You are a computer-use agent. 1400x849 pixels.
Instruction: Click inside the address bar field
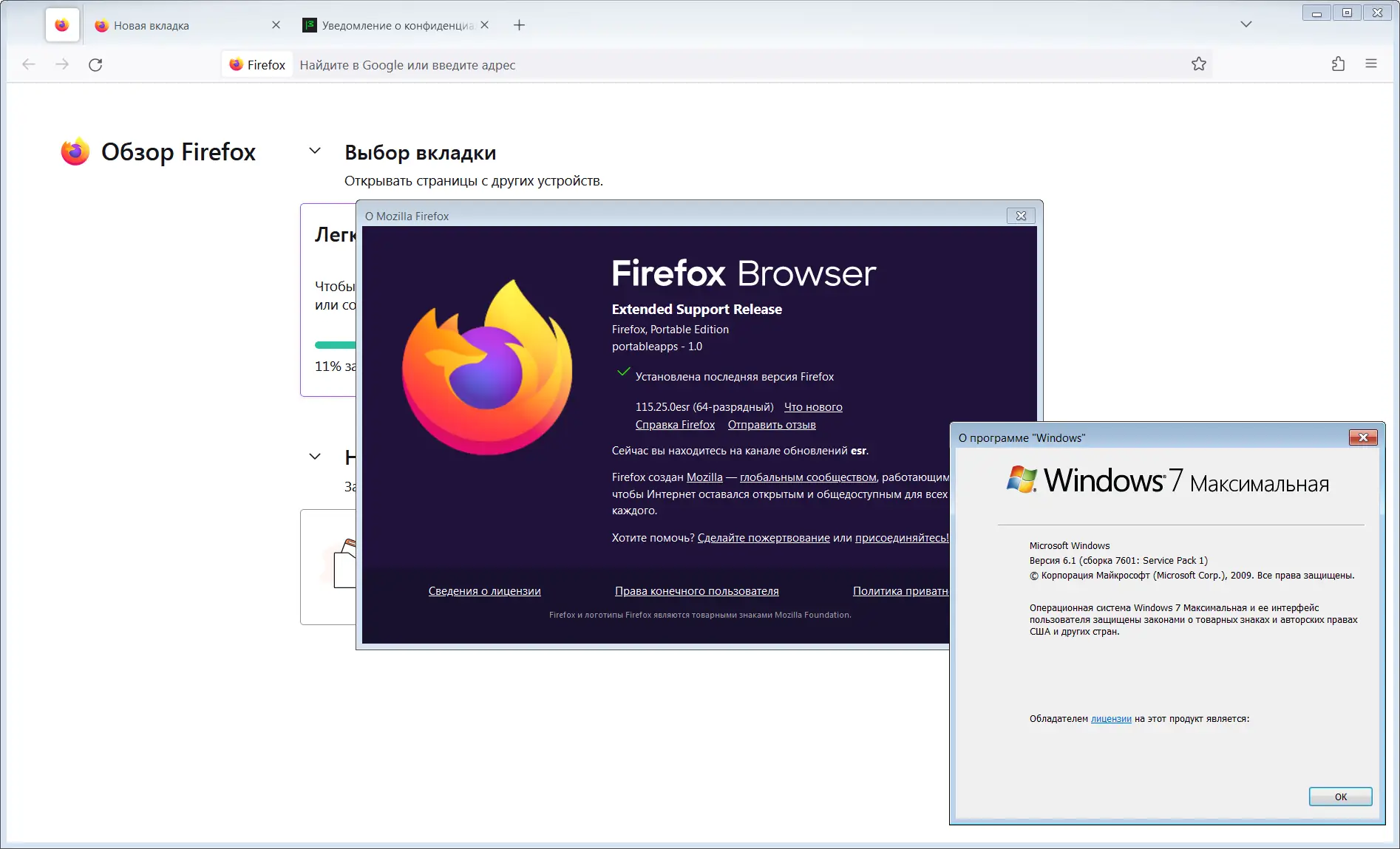665,64
